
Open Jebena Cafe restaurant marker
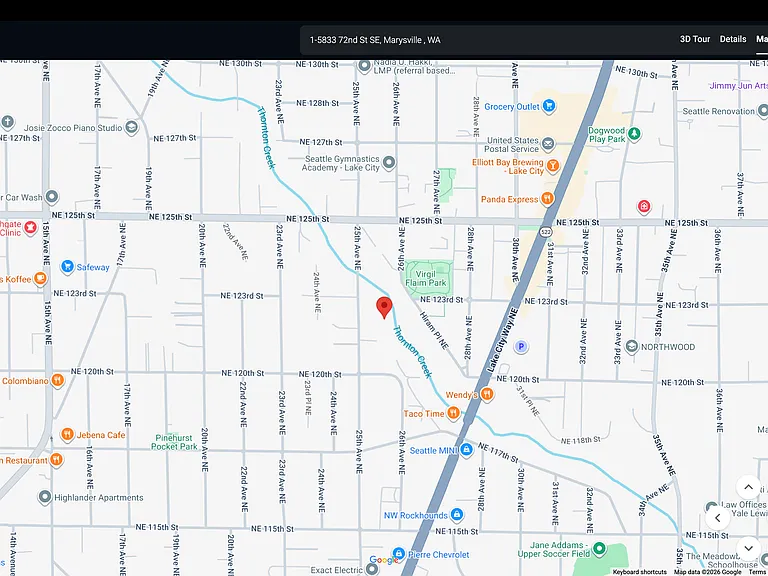(x=67, y=434)
